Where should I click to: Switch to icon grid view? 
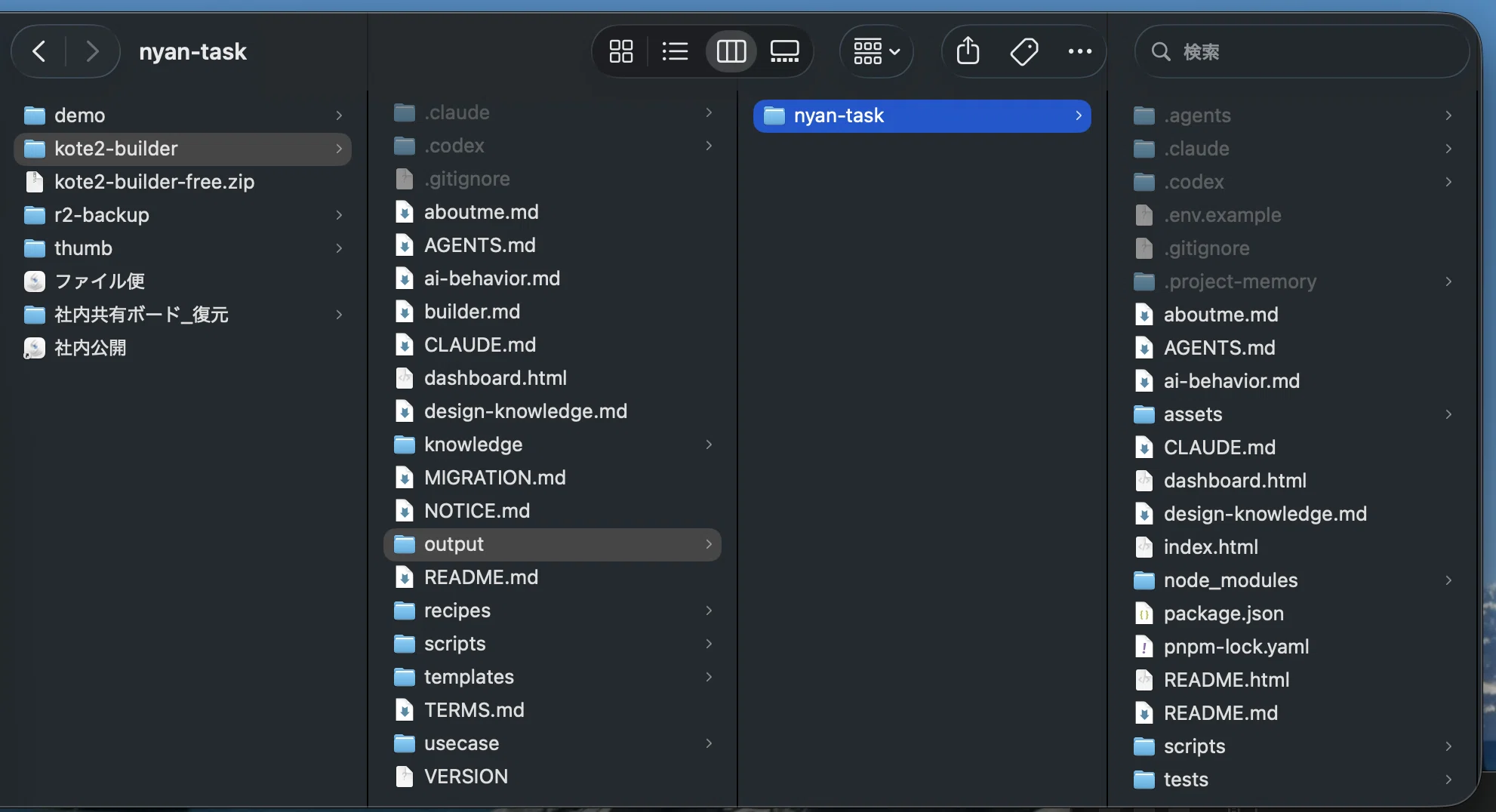pyautogui.click(x=621, y=51)
